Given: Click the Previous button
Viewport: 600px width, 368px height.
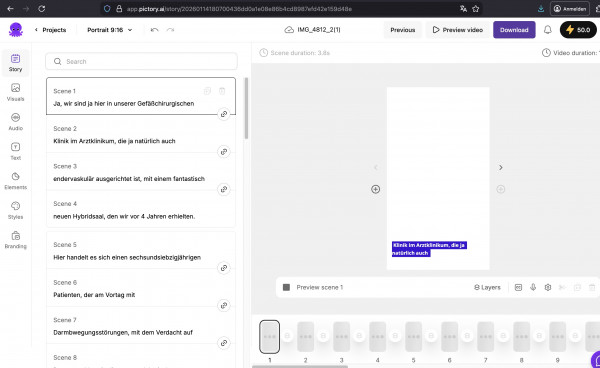Looking at the screenshot, I should [x=403, y=30].
